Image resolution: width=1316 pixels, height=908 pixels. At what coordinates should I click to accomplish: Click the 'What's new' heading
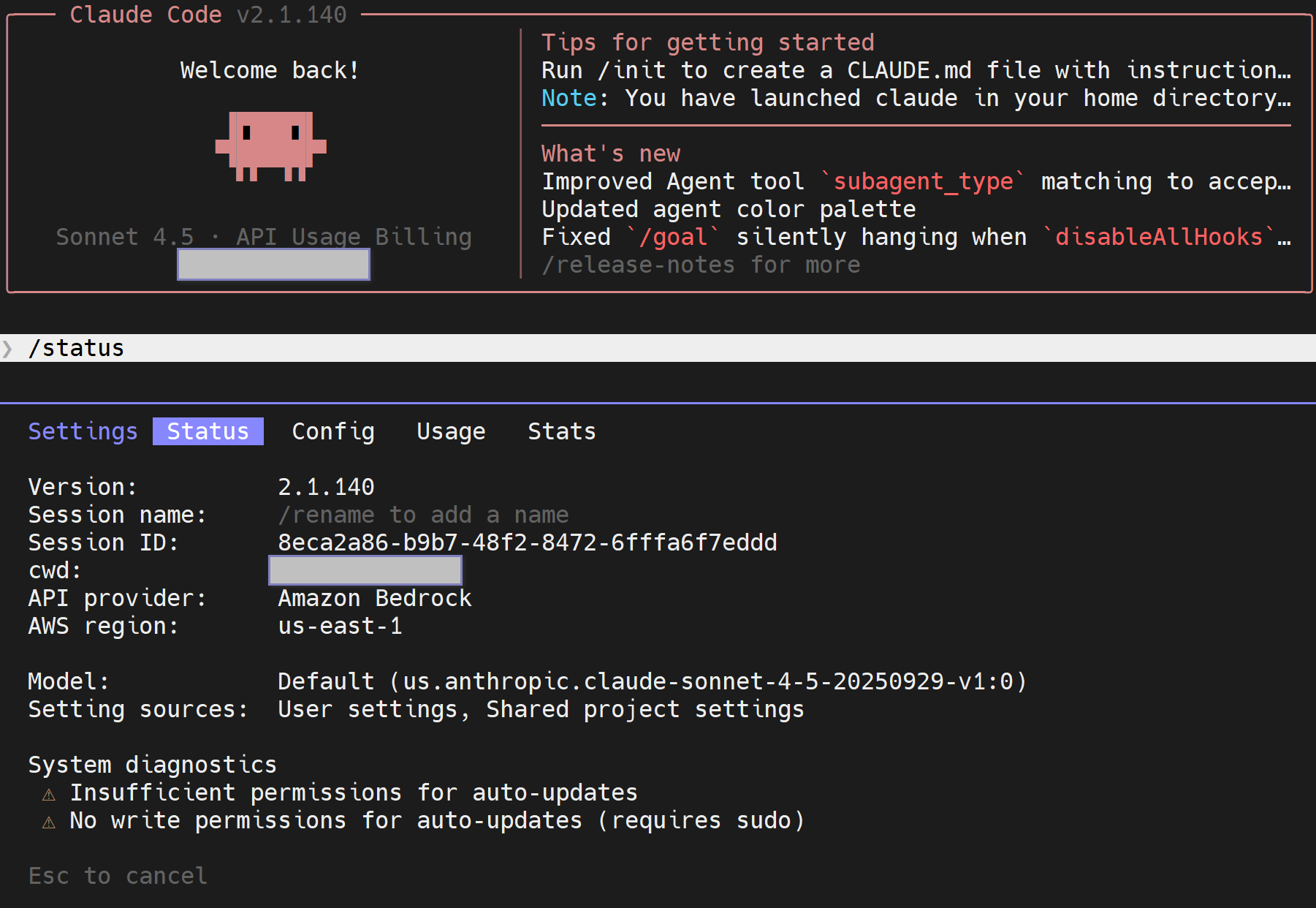(x=611, y=154)
